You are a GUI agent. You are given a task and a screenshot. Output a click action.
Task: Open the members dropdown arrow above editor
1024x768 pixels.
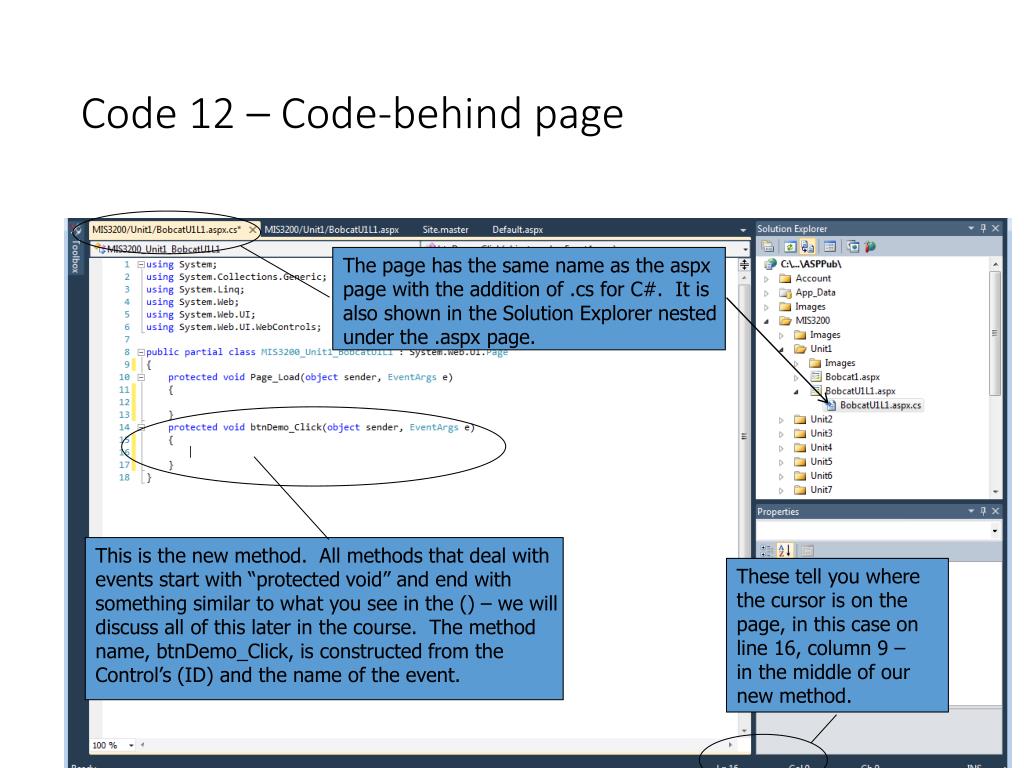tap(745, 249)
